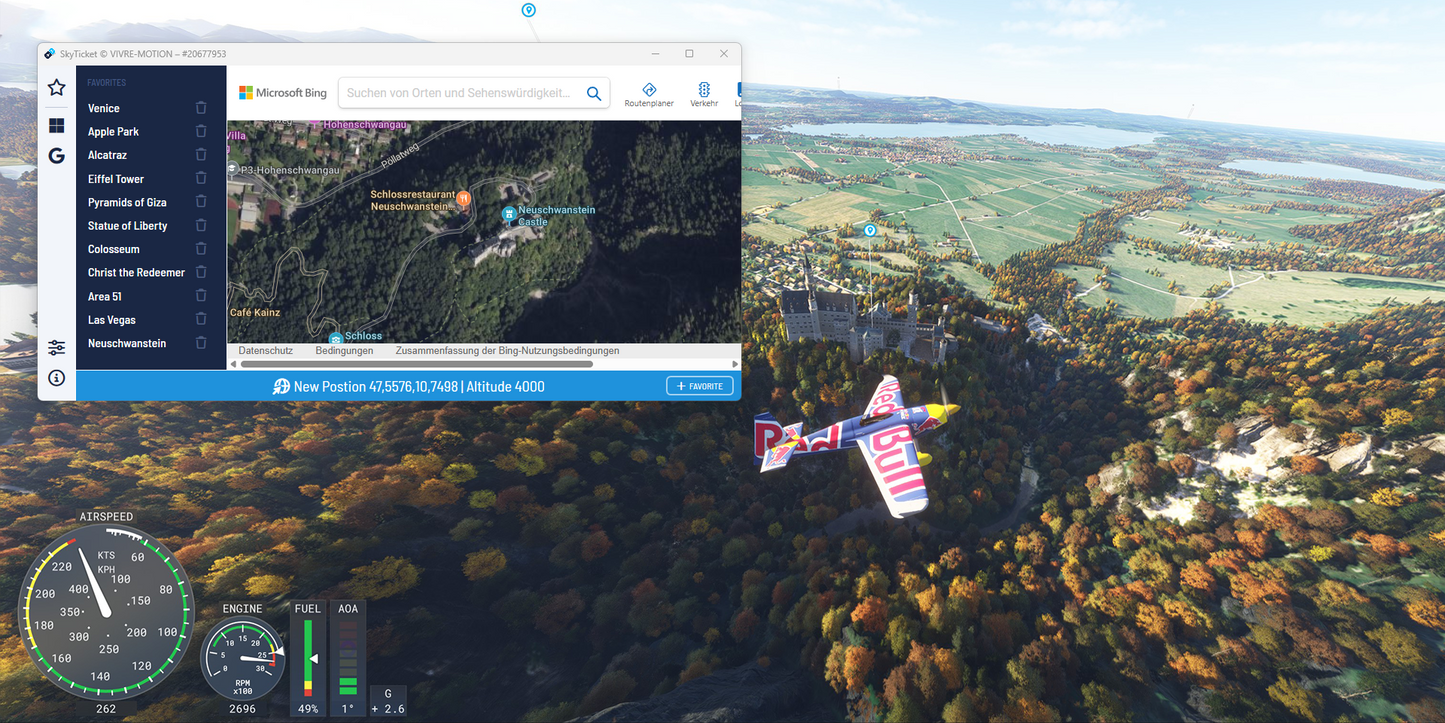Click the + FAVORITE button
This screenshot has width=1445, height=723.
699,386
